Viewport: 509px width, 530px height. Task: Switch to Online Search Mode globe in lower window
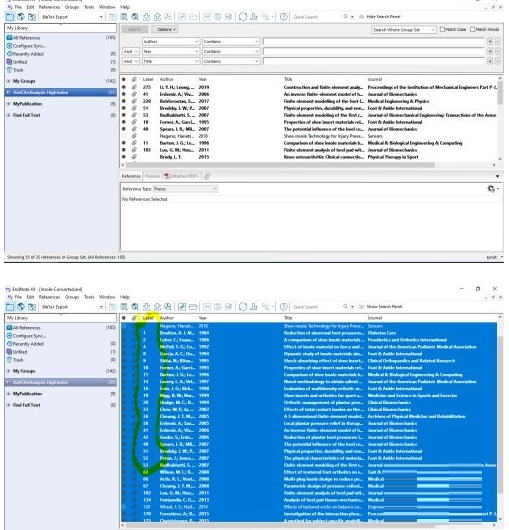coord(21,307)
